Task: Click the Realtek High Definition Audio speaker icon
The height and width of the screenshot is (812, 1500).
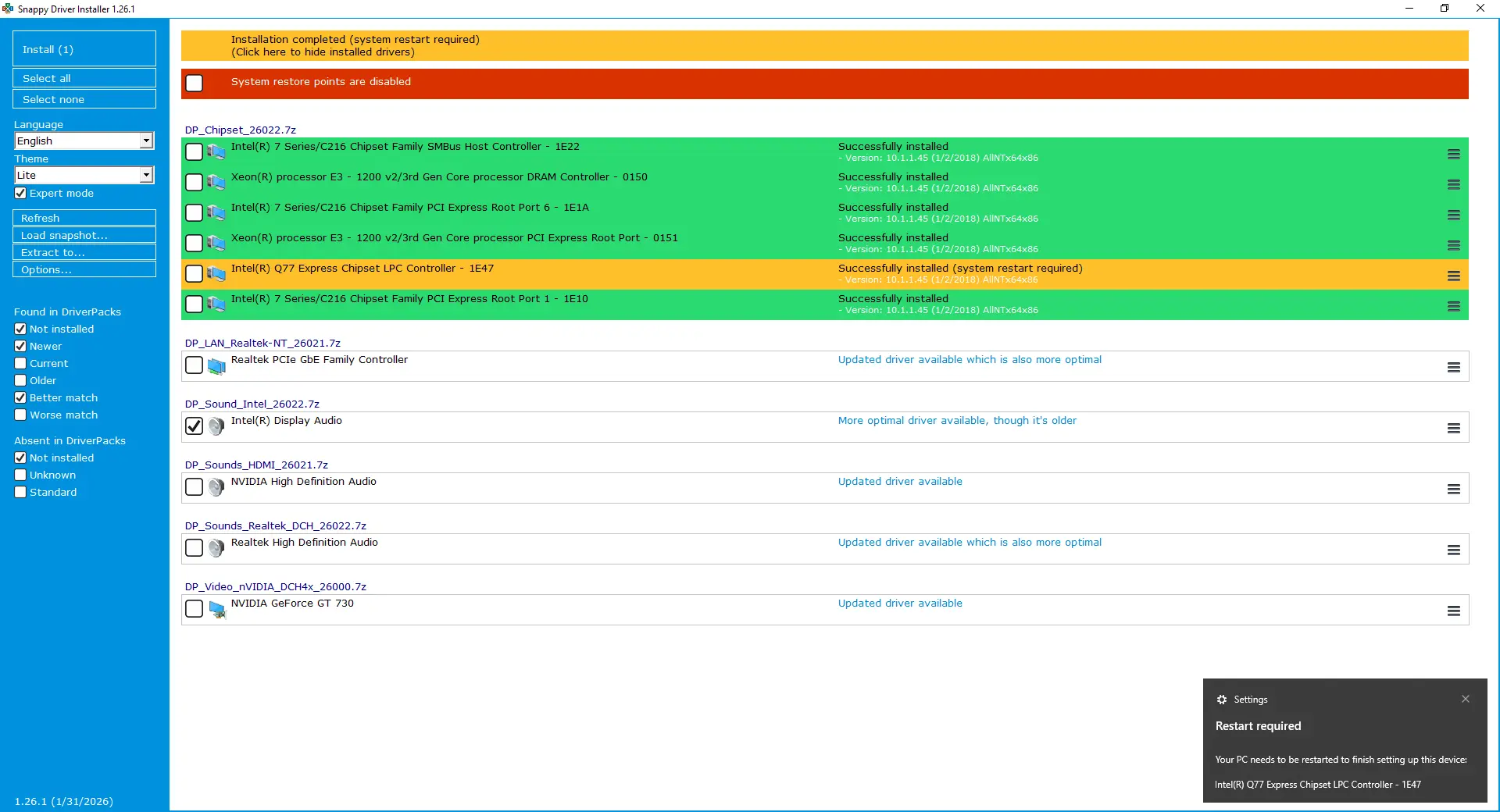Action: (216, 548)
